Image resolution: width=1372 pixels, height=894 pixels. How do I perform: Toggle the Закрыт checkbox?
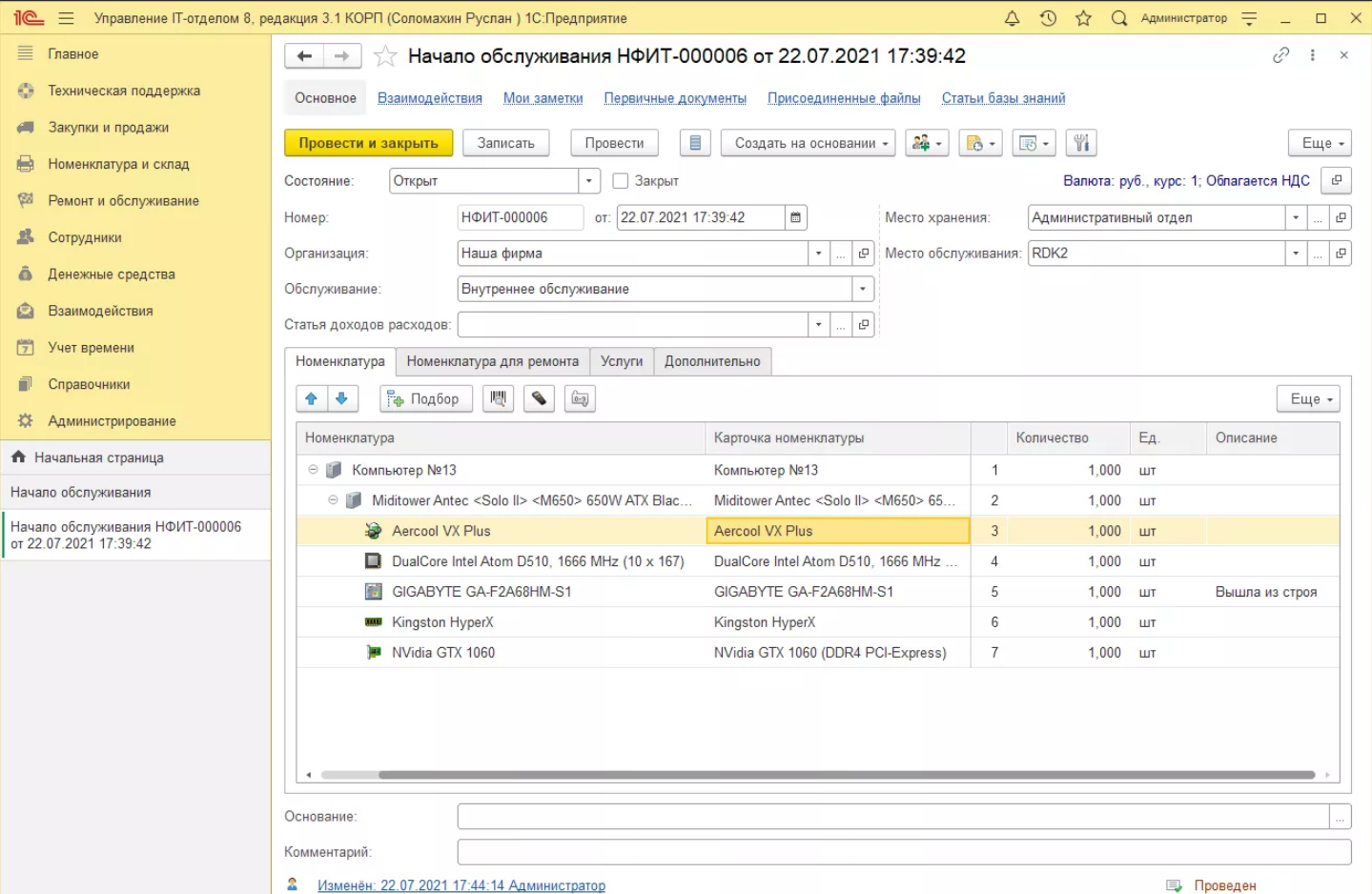click(x=621, y=181)
